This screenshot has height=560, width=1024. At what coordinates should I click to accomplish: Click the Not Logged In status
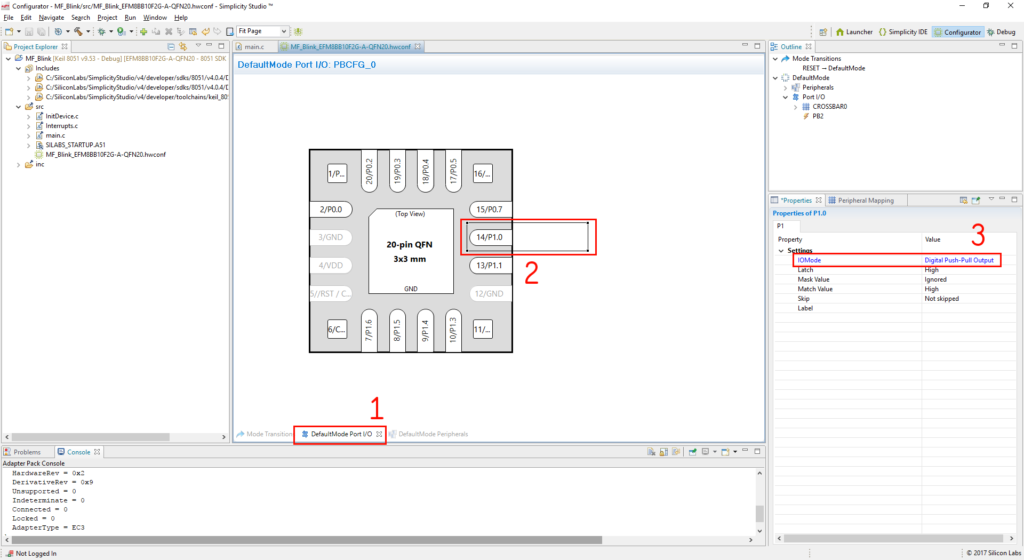click(x=36, y=553)
